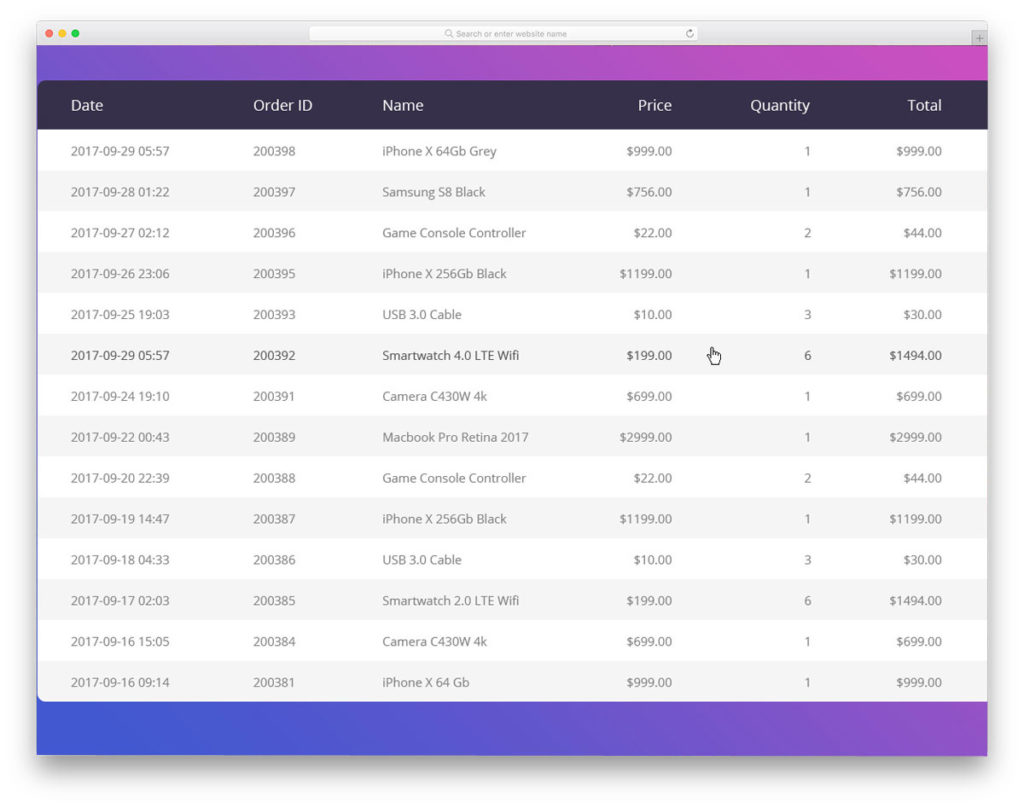Click the Camera C430W 4k row for order 200391

433,396
